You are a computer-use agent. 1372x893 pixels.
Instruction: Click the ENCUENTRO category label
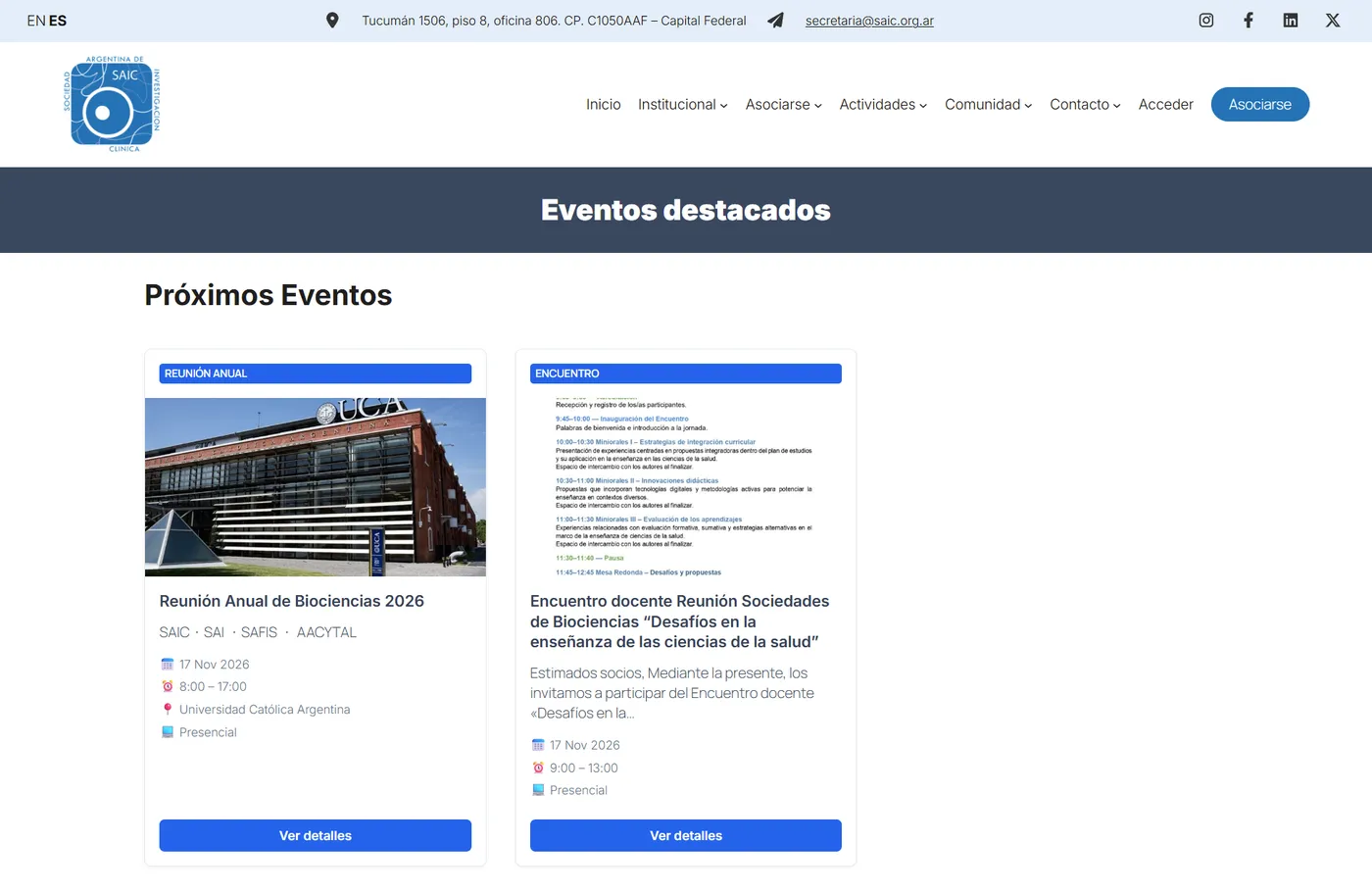coord(686,373)
